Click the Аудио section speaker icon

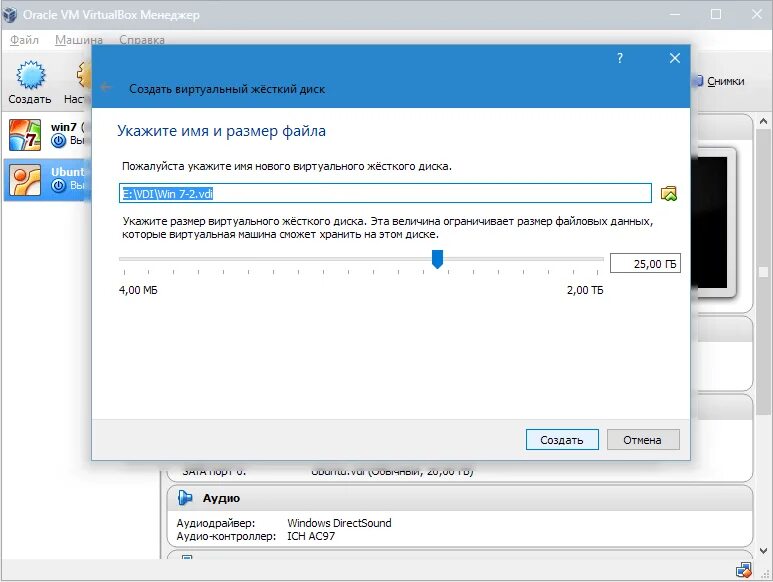pyautogui.click(x=185, y=498)
